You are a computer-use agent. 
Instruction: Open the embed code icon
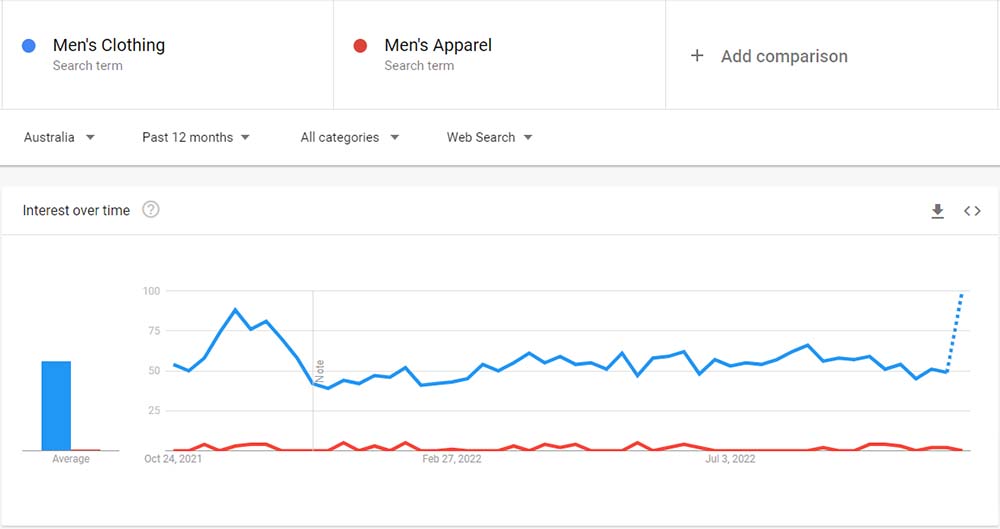[x=972, y=211]
